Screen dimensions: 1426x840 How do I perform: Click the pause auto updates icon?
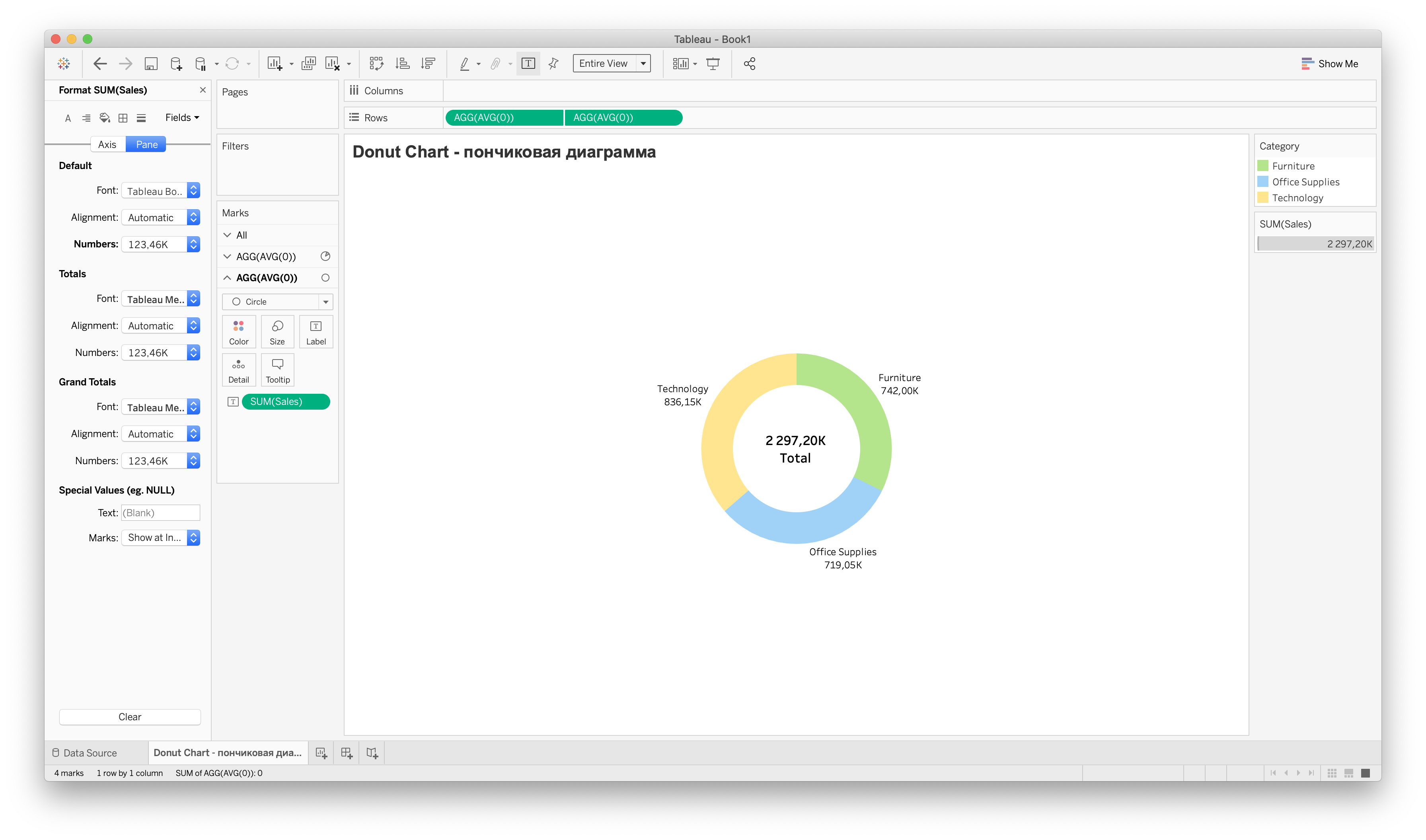tap(201, 63)
